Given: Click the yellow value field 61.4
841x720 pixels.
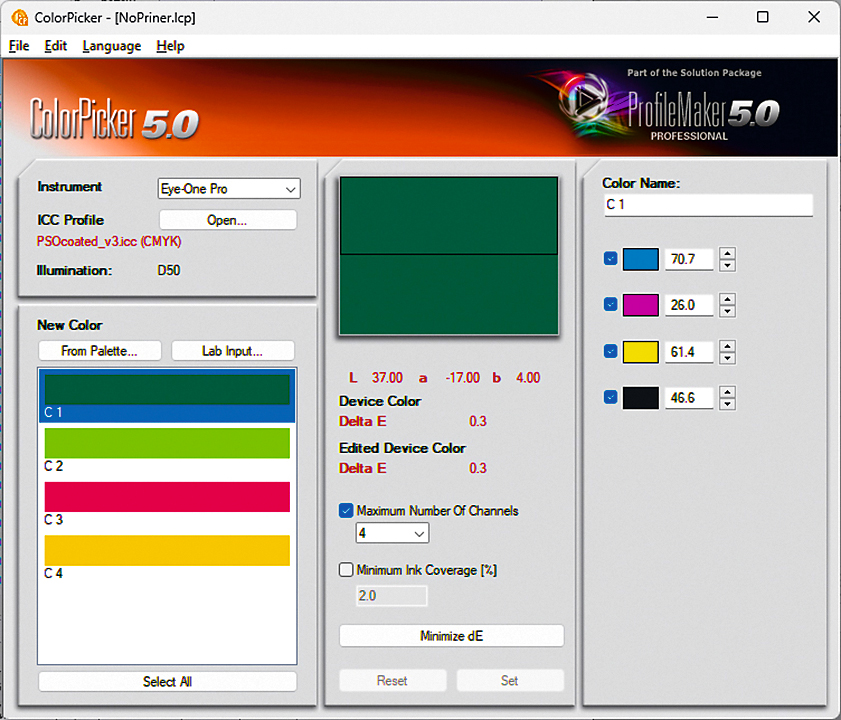Looking at the screenshot, I should coord(689,352).
